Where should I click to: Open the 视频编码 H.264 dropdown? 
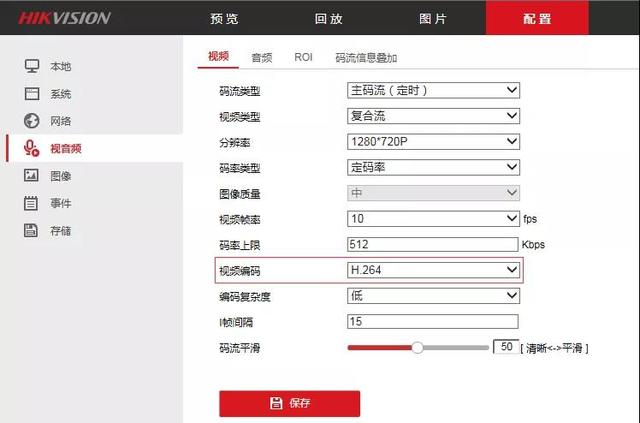point(433,270)
